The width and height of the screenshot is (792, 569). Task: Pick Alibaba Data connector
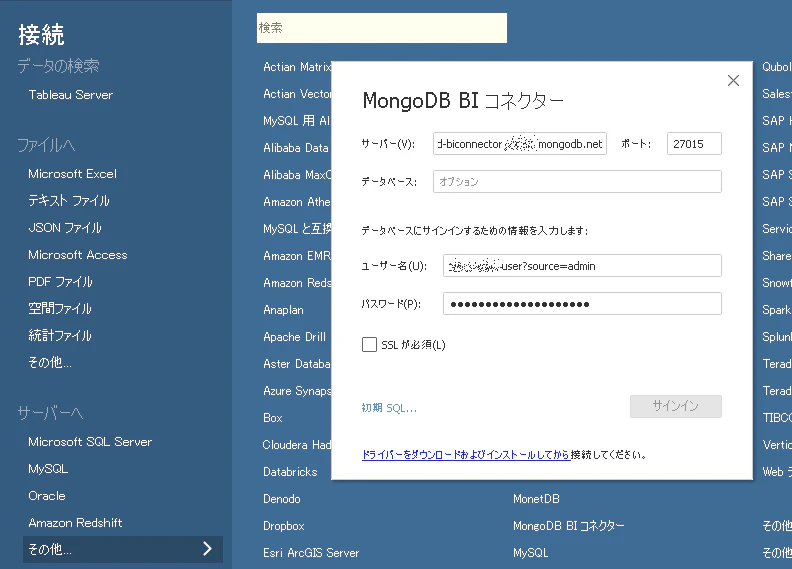pyautogui.click(x=296, y=148)
